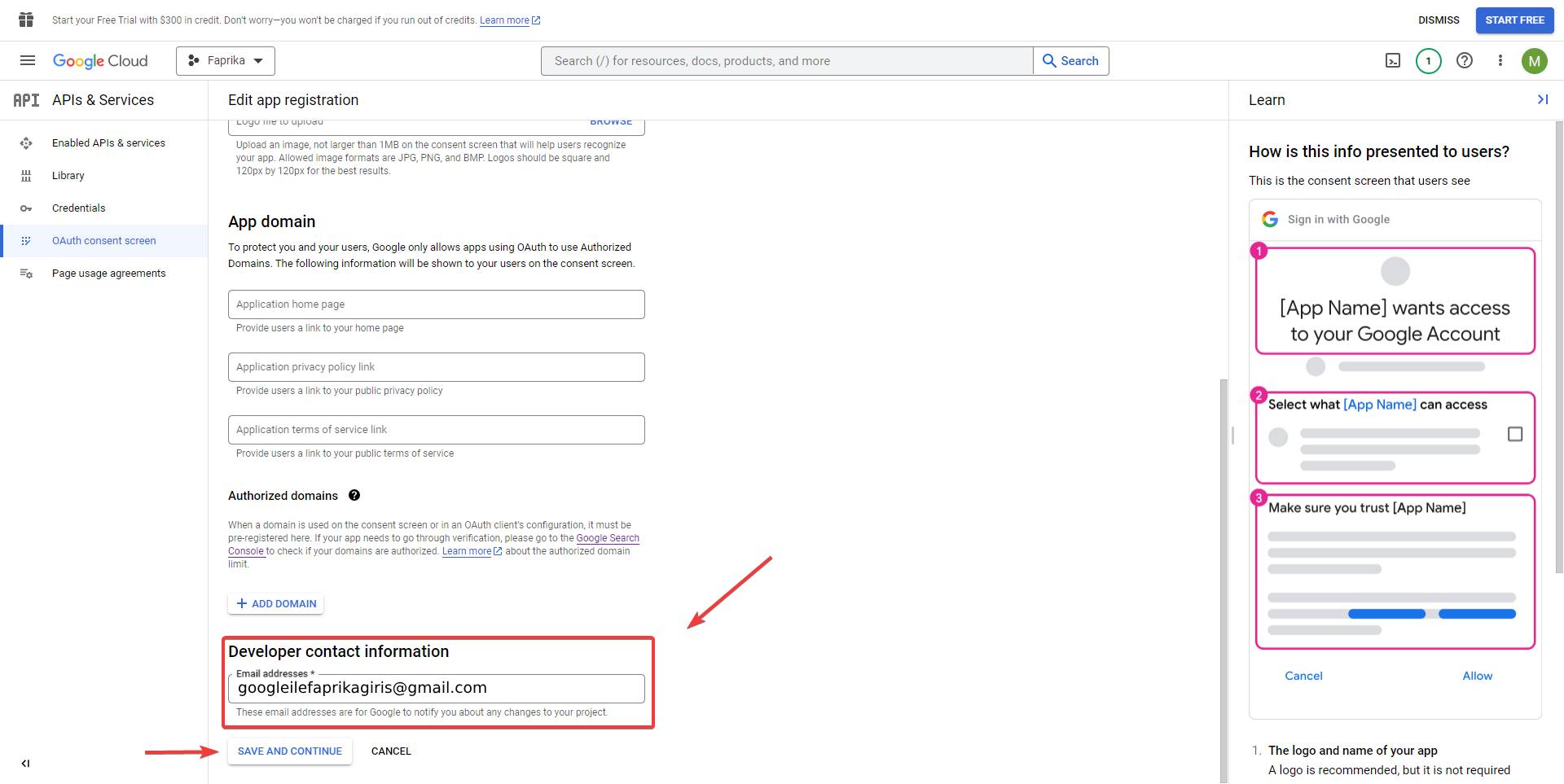Click the Start Free button
Viewport: 1564px width, 784px height.
coord(1514,20)
